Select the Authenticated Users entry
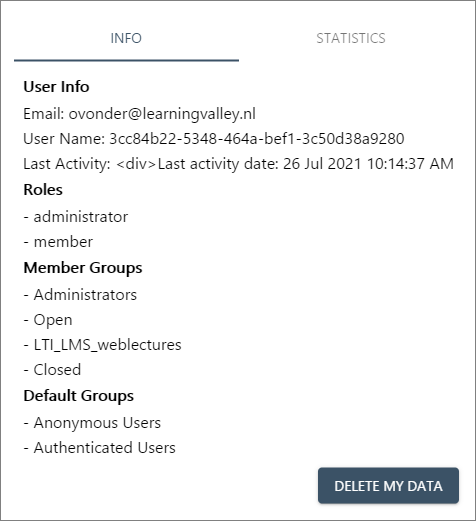476x521 pixels. tap(104, 448)
